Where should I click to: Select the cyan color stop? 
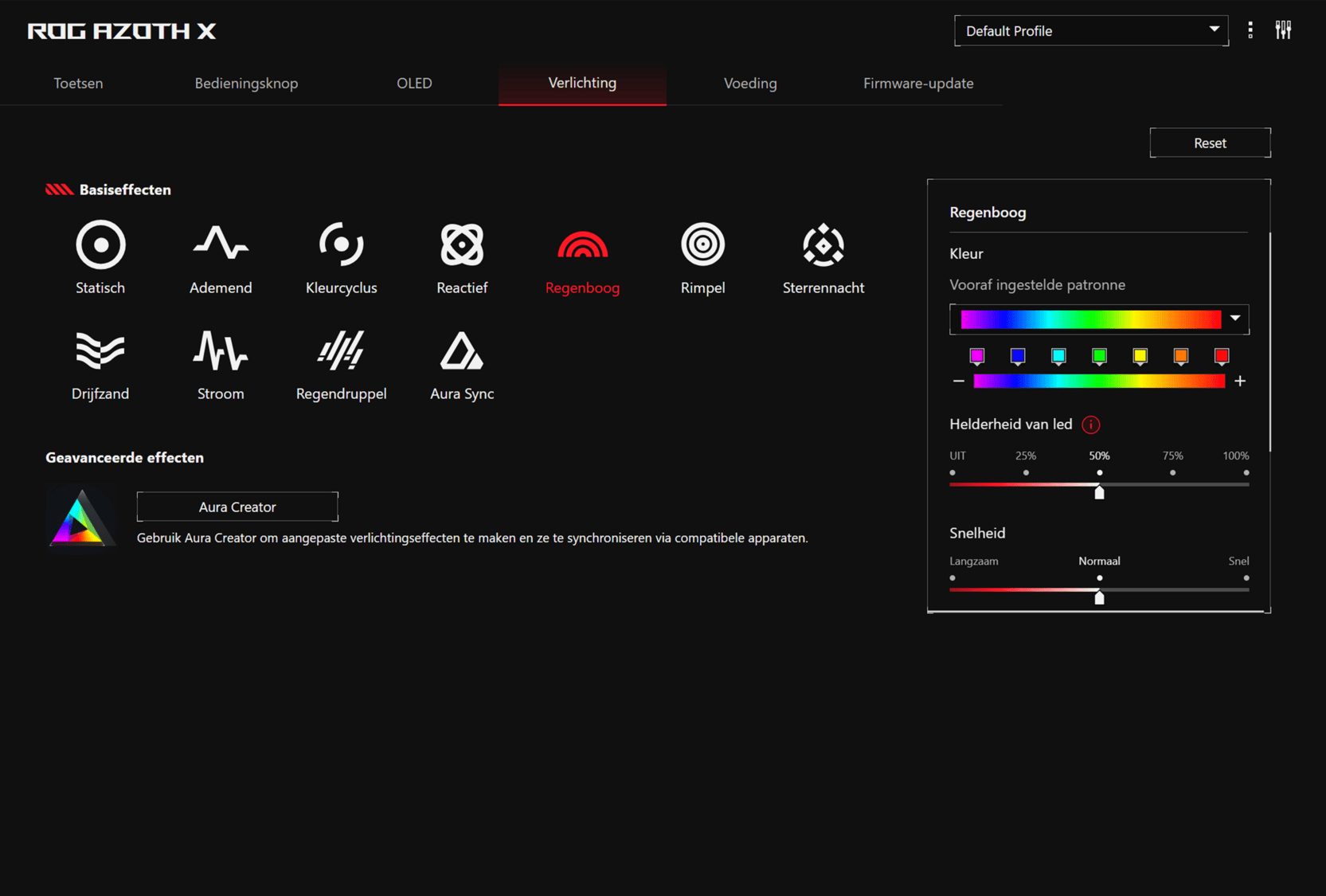(x=1058, y=356)
